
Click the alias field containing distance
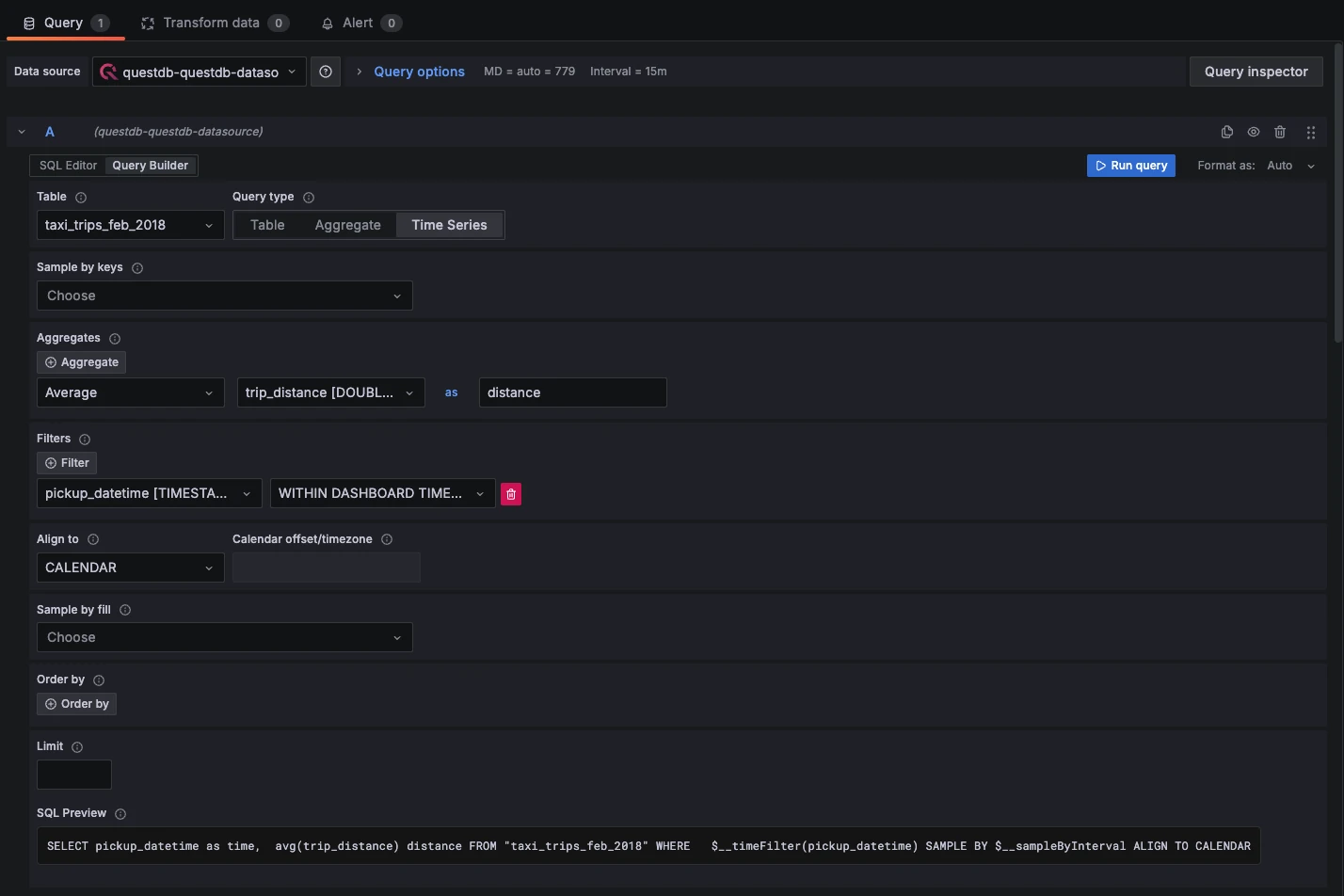pyautogui.click(x=573, y=392)
